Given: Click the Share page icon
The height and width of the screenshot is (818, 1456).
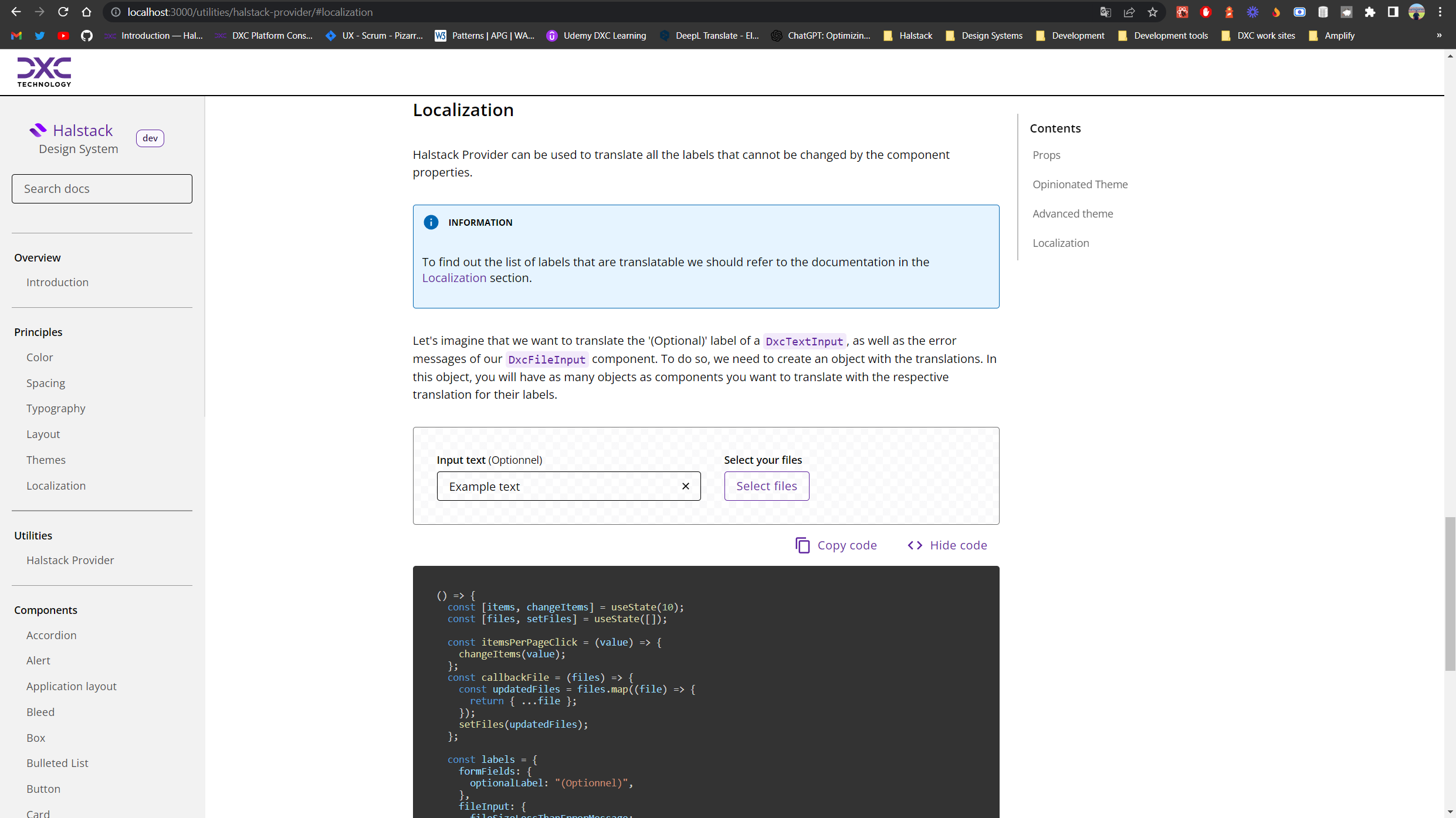Looking at the screenshot, I should pos(1129,12).
